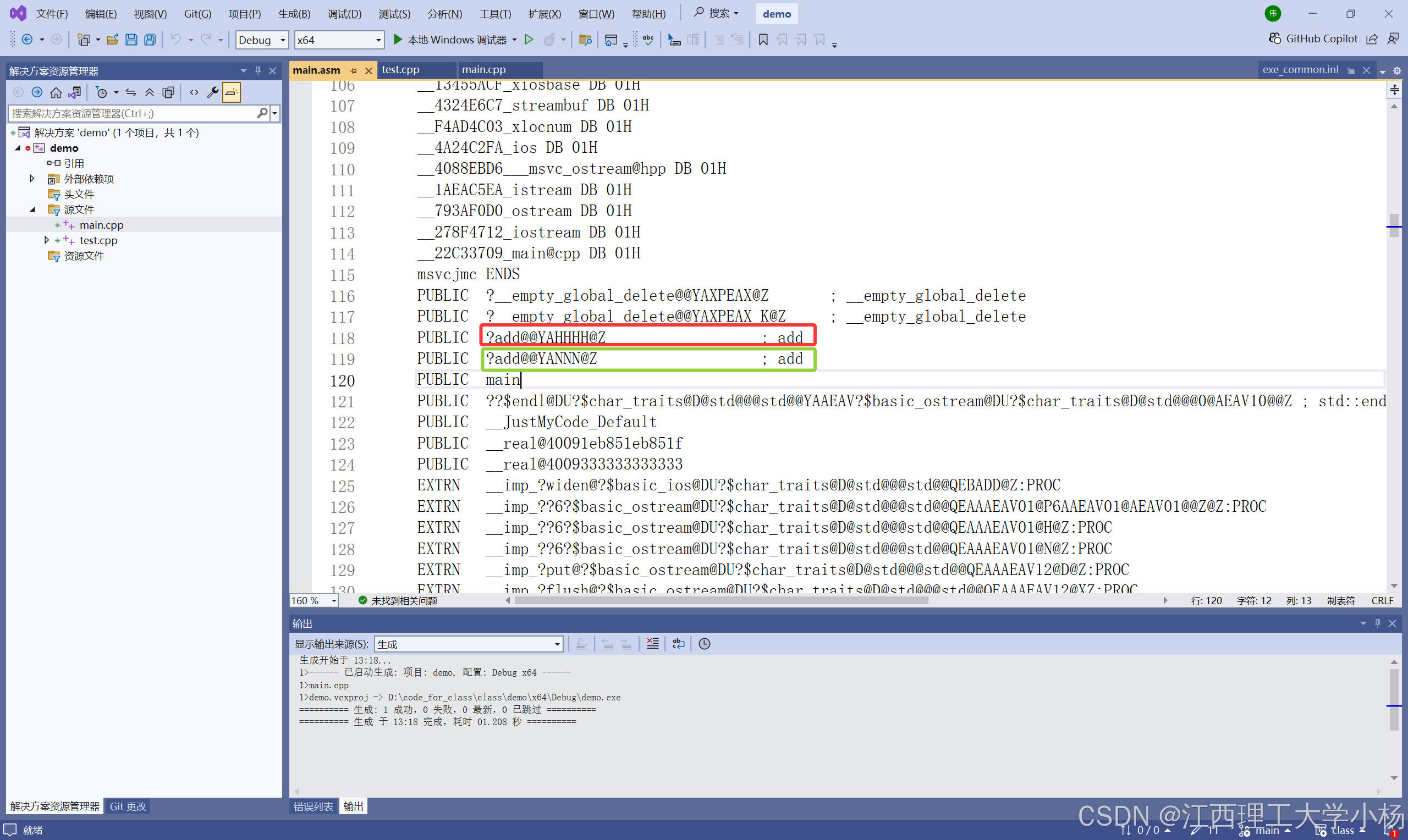The image size is (1408, 840).
Task: Click Start Without Debugging green outline arrow
Action: click(x=529, y=40)
